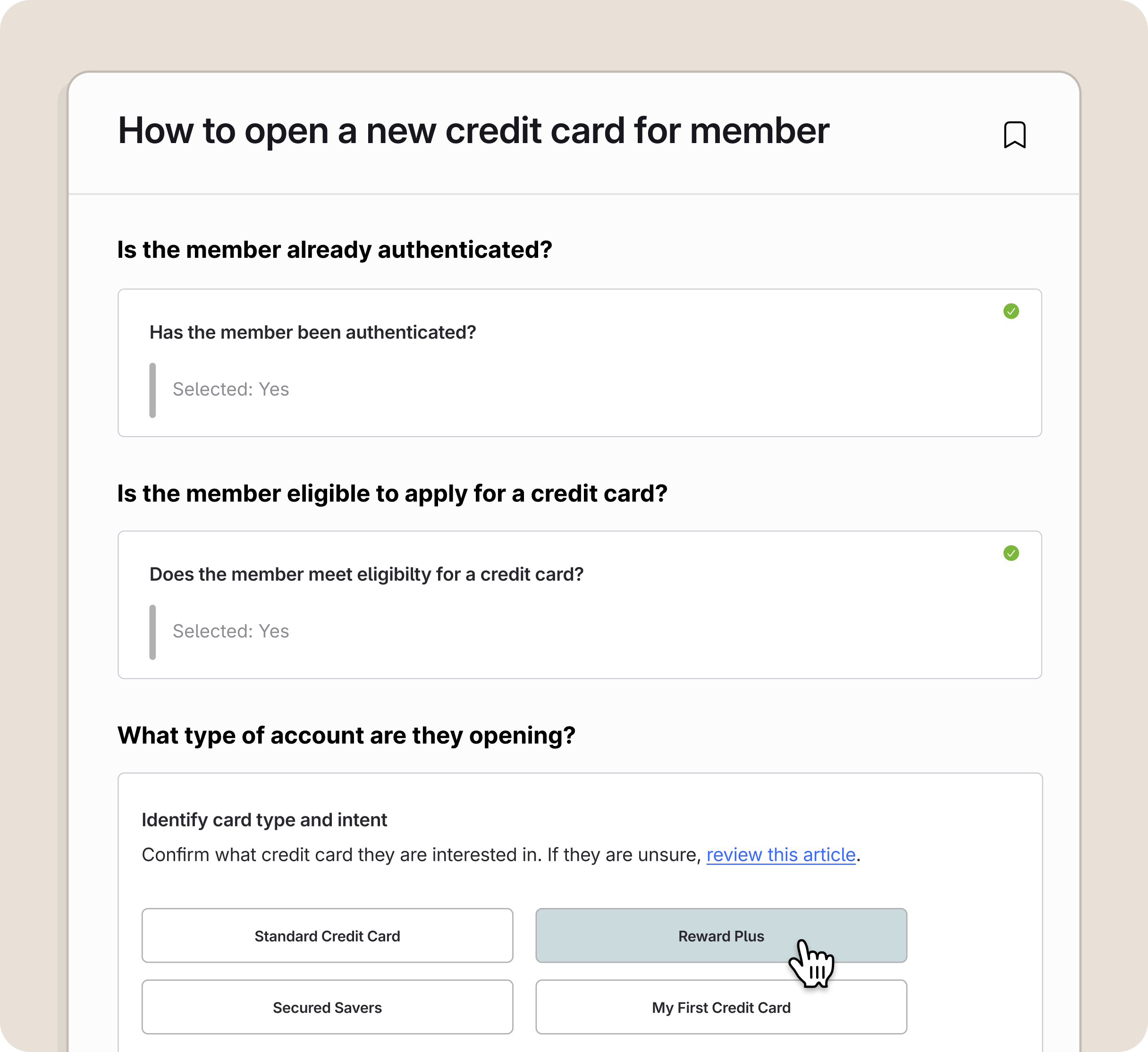Click the "Confirm what credit card" instruction text
This screenshot has height=1052, width=1148.
pyautogui.click(x=422, y=854)
